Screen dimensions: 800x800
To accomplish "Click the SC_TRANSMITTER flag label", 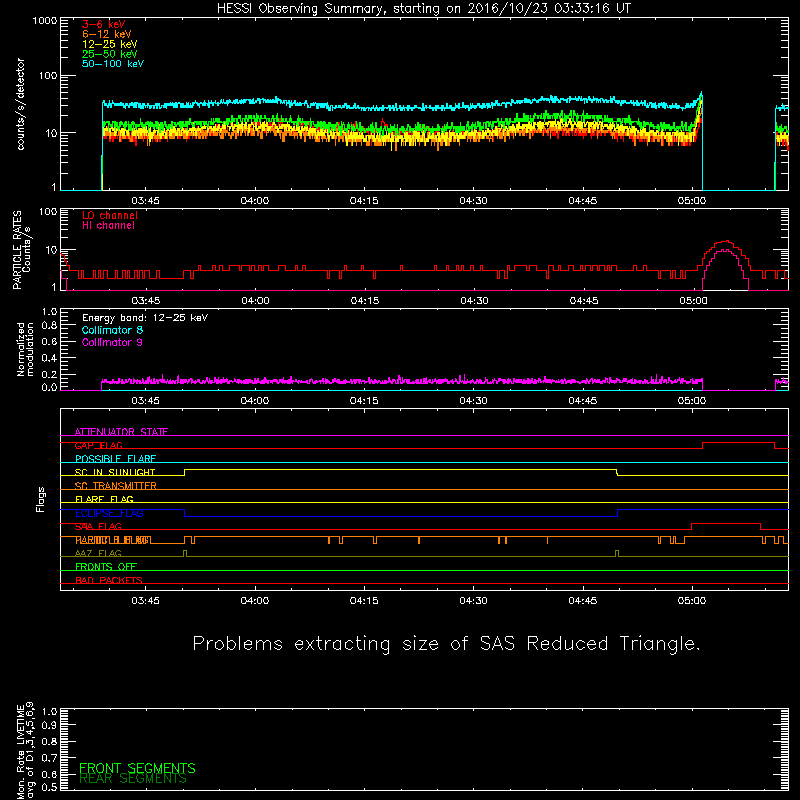I will [115, 486].
